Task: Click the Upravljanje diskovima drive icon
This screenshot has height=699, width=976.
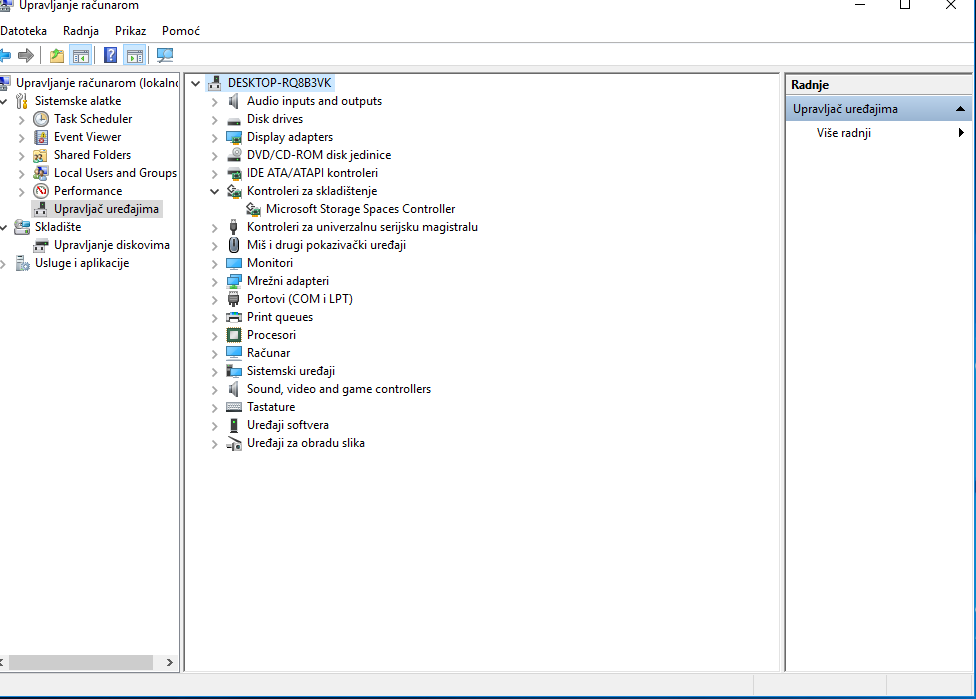Action: 41,245
